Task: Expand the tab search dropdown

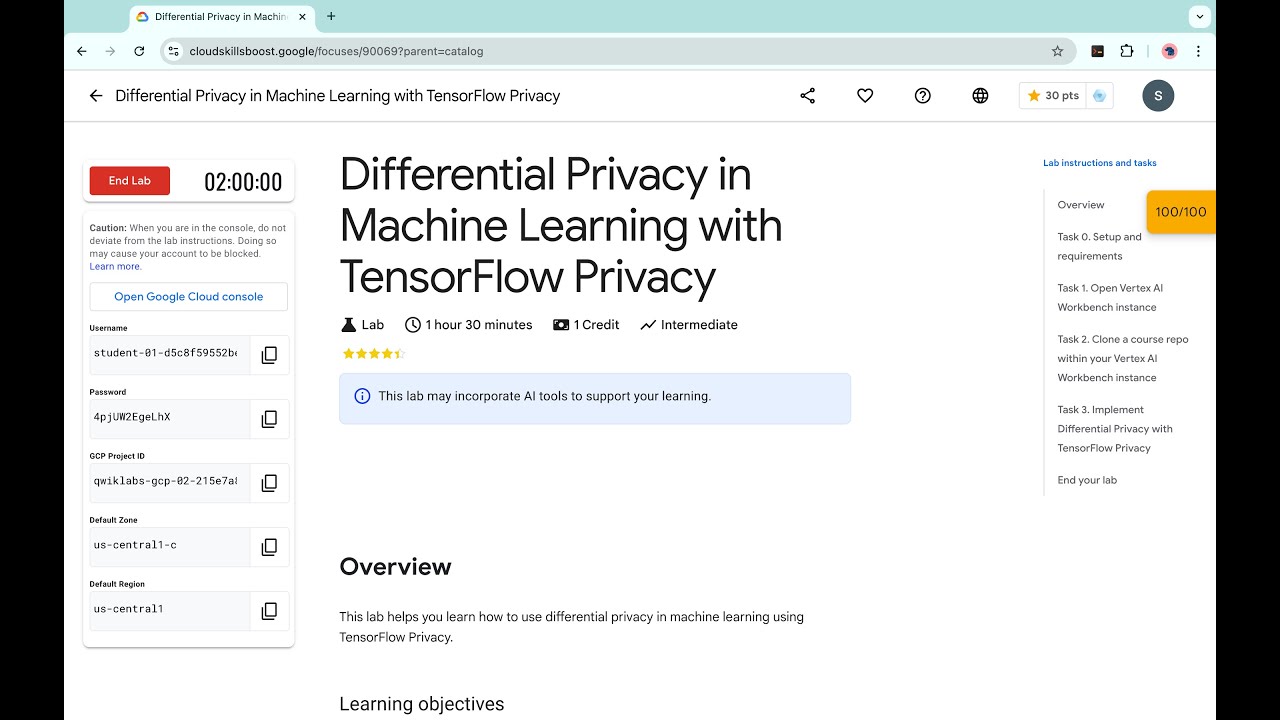Action: [1199, 16]
